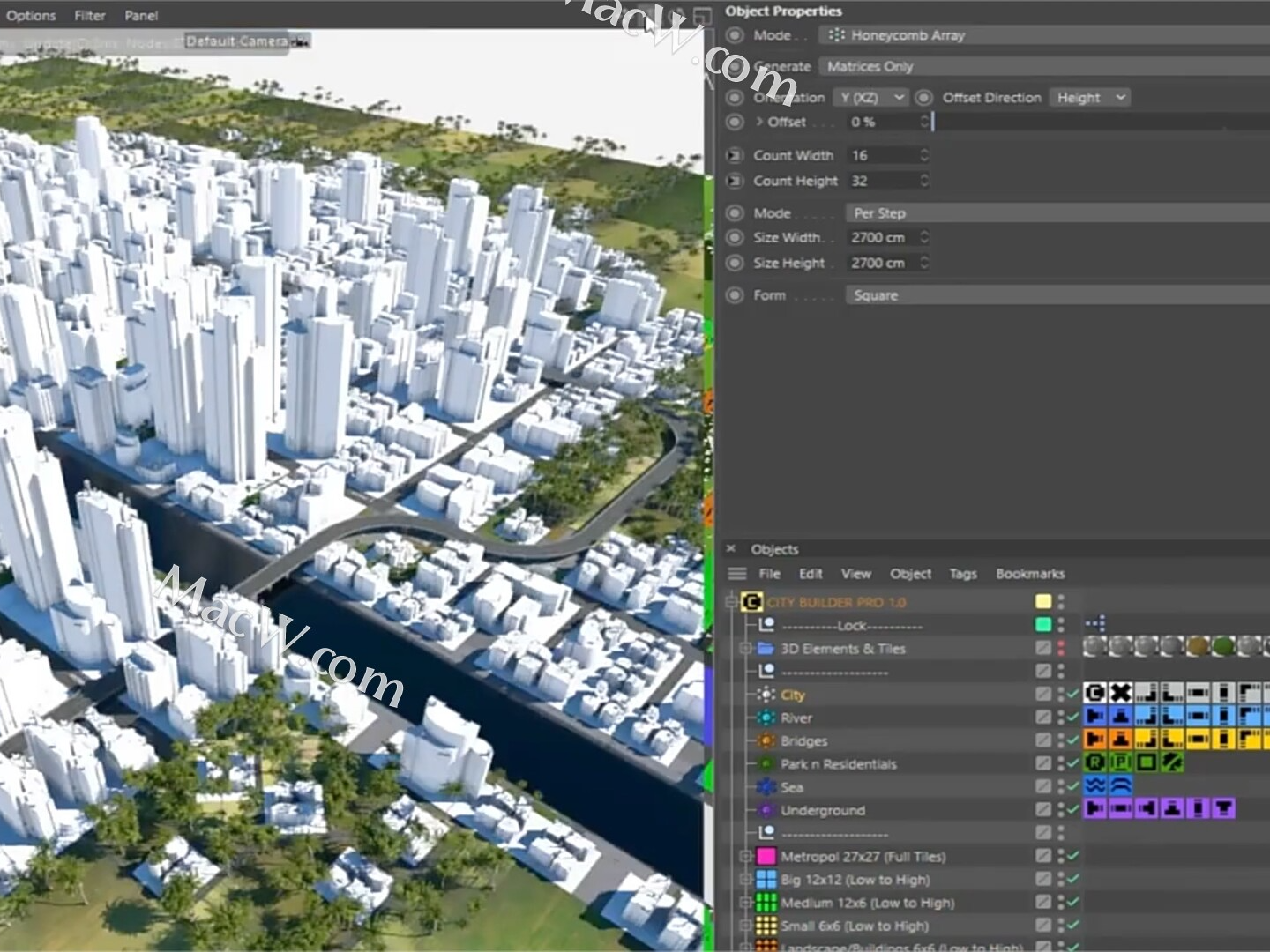Click the green 'R' tag on Park n Residentials
This screenshot has height=952, width=1270.
1094,763
